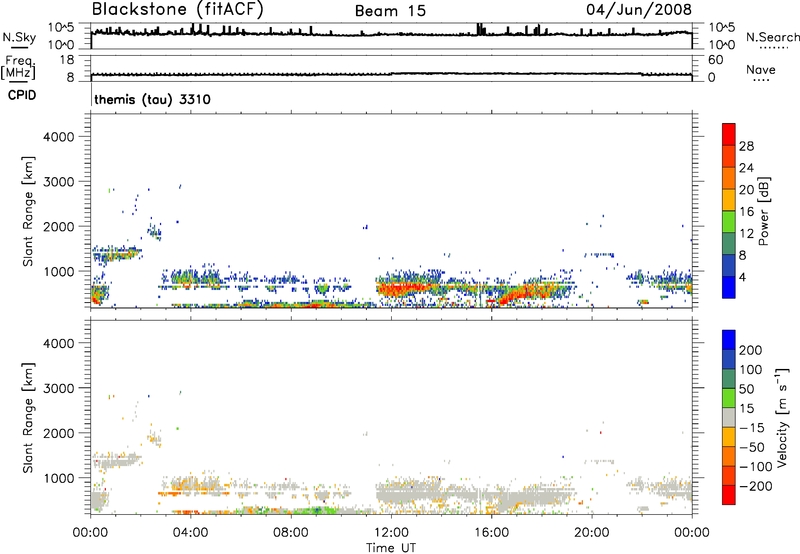The width and height of the screenshot is (800, 554).
Task: Click the 'Velocity [m s-1]' colorbar title
Action: point(782,418)
